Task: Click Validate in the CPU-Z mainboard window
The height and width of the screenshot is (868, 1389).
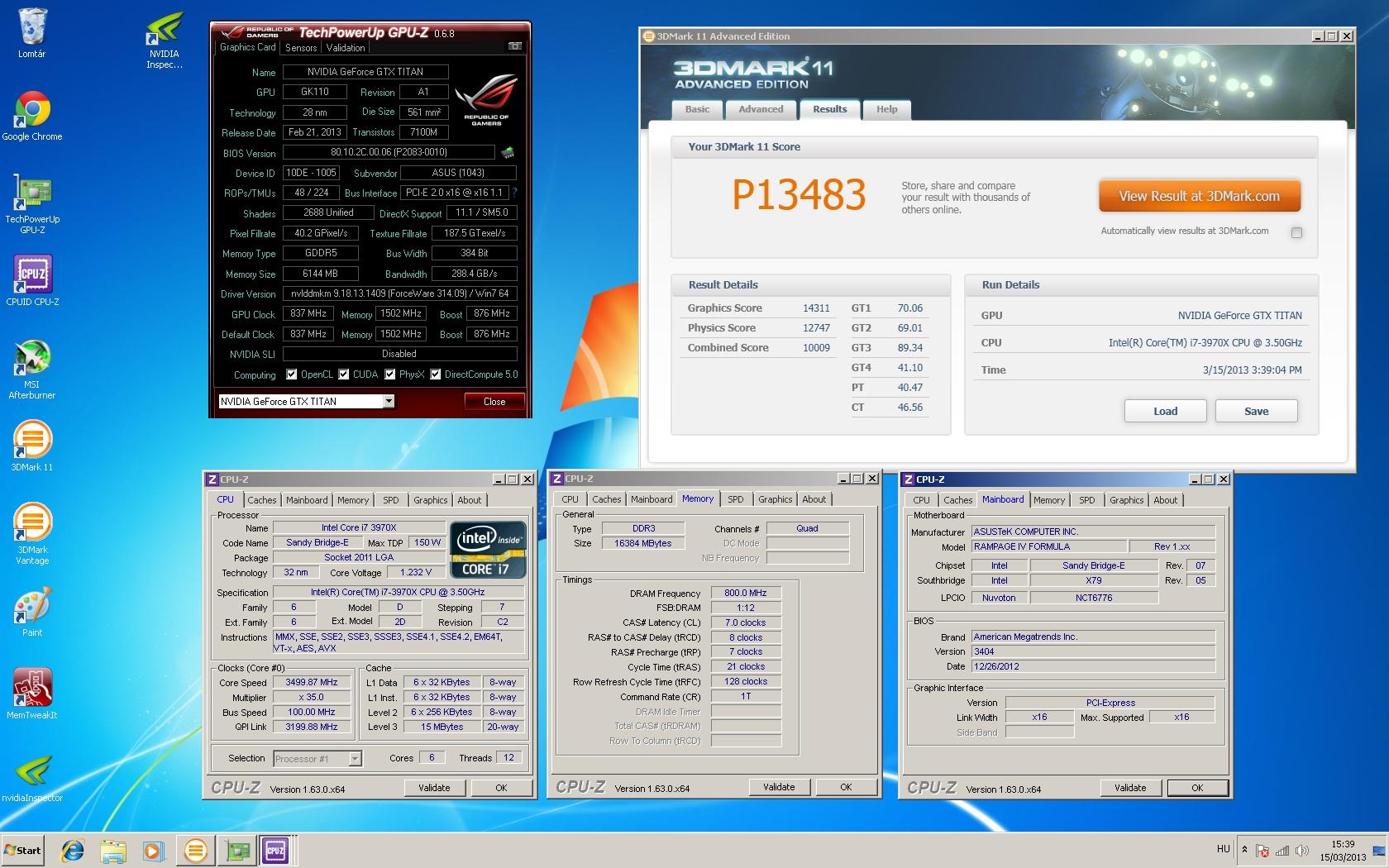Action: point(1130,788)
